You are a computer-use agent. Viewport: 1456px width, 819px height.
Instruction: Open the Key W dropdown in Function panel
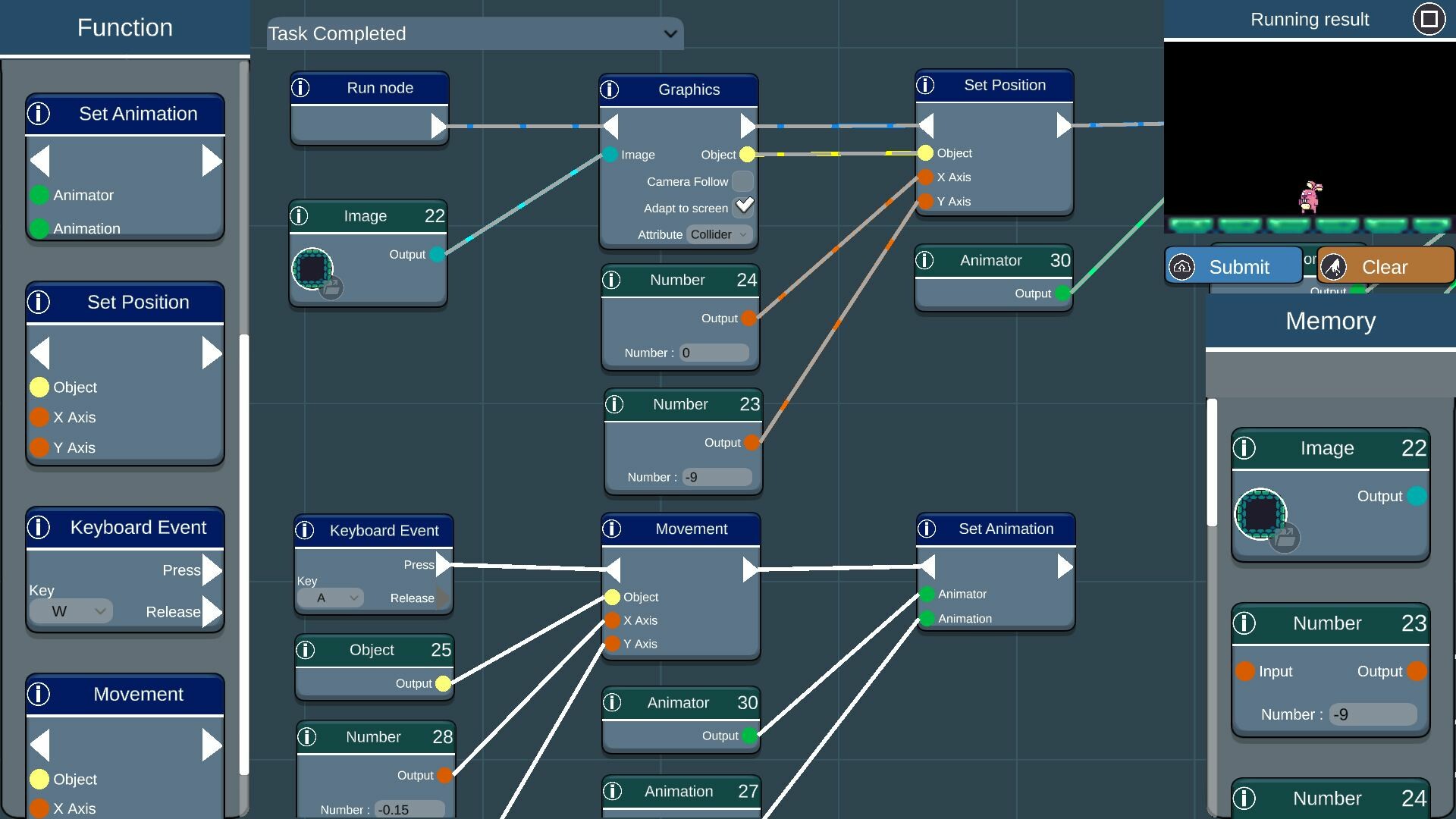(71, 610)
